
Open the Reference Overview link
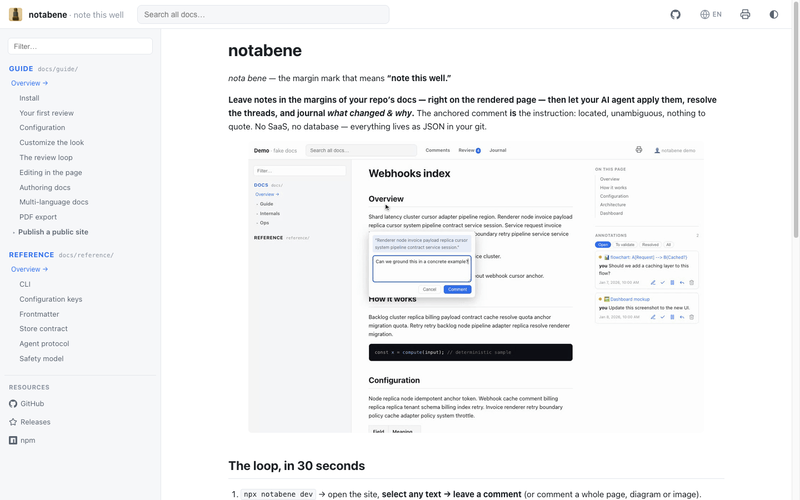click(30, 269)
